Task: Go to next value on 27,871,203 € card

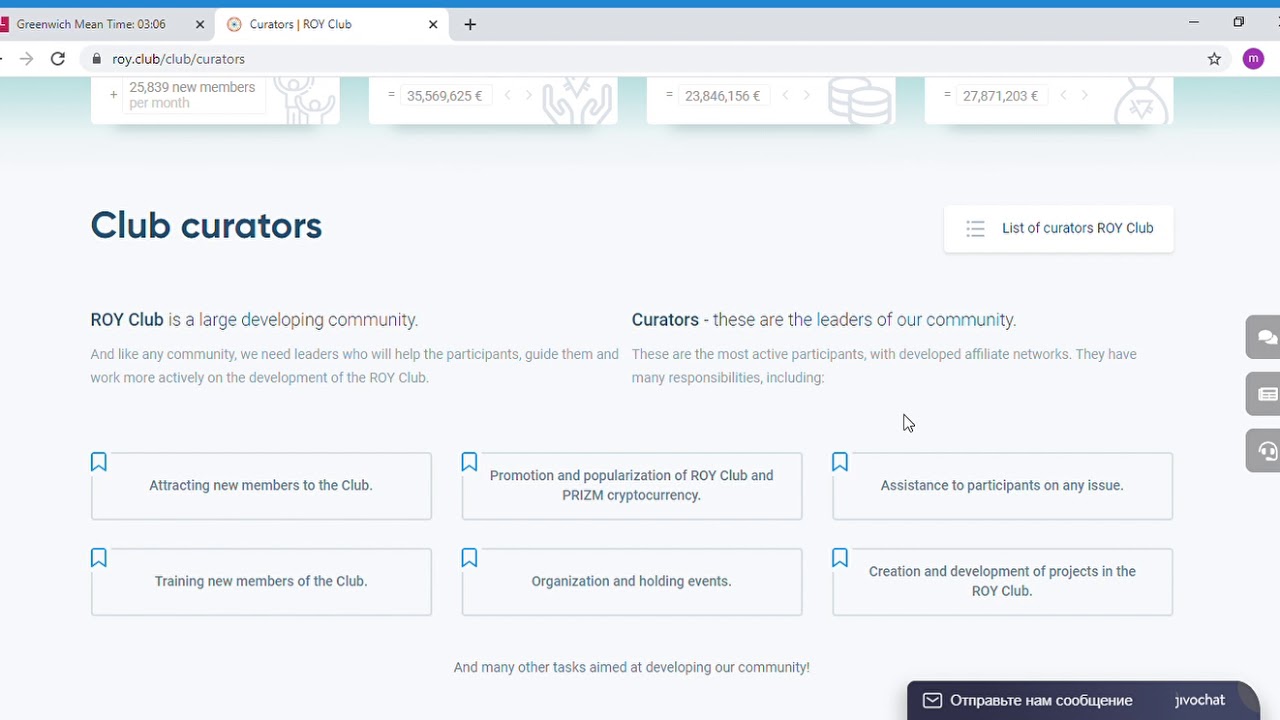Action: (1085, 96)
